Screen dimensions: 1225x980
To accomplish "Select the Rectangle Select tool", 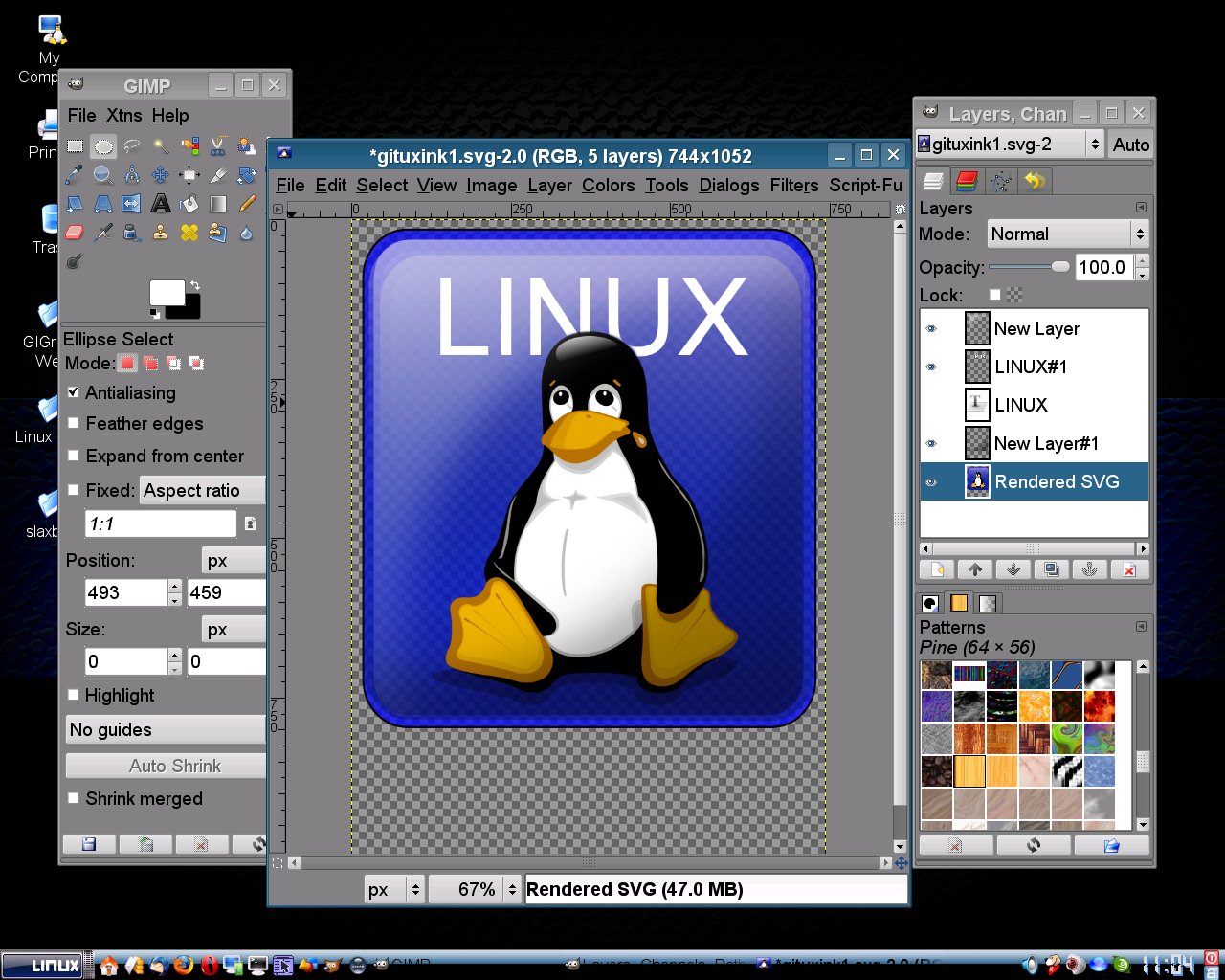I will click(x=75, y=146).
